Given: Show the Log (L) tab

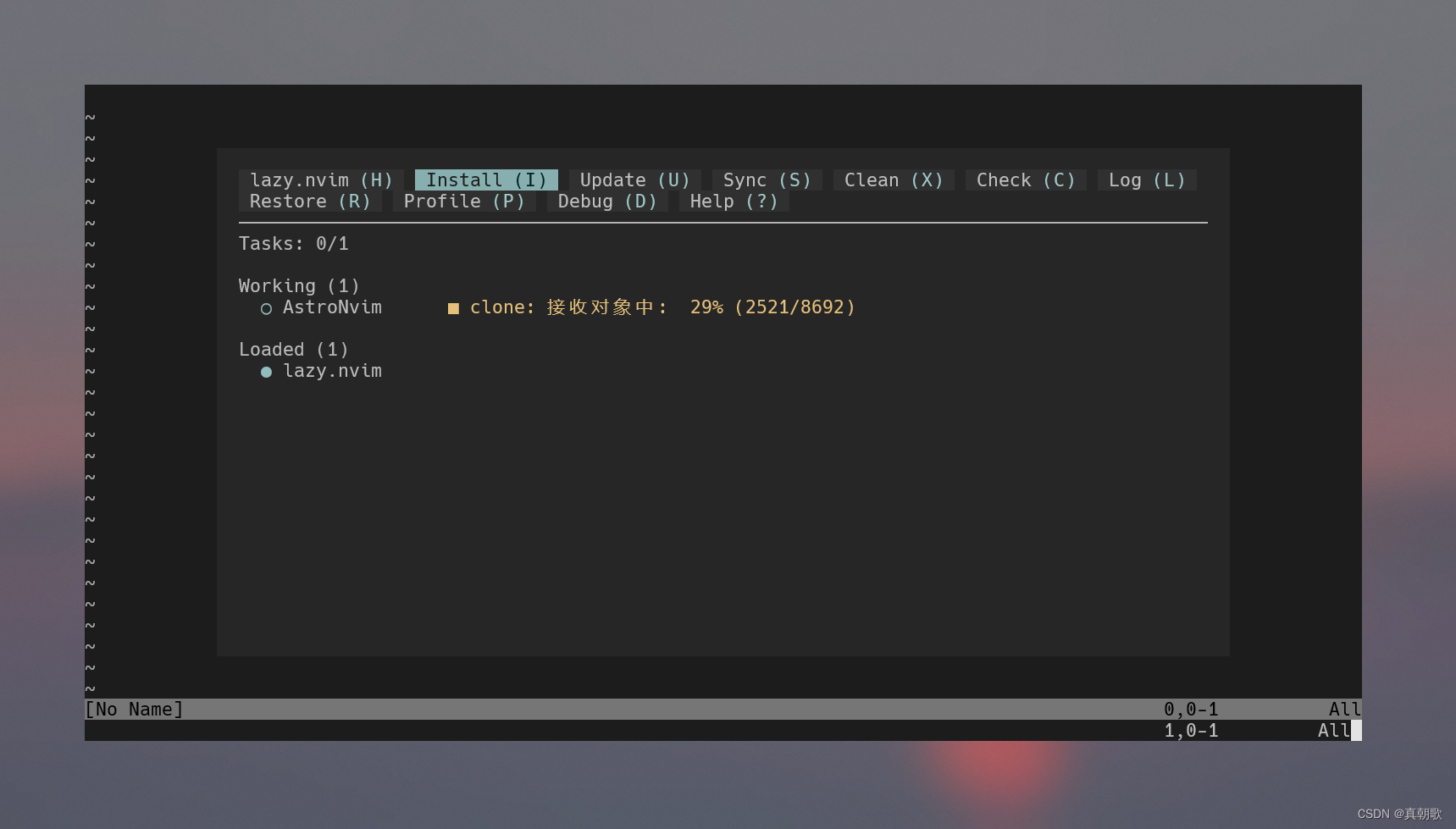Looking at the screenshot, I should tap(1147, 180).
